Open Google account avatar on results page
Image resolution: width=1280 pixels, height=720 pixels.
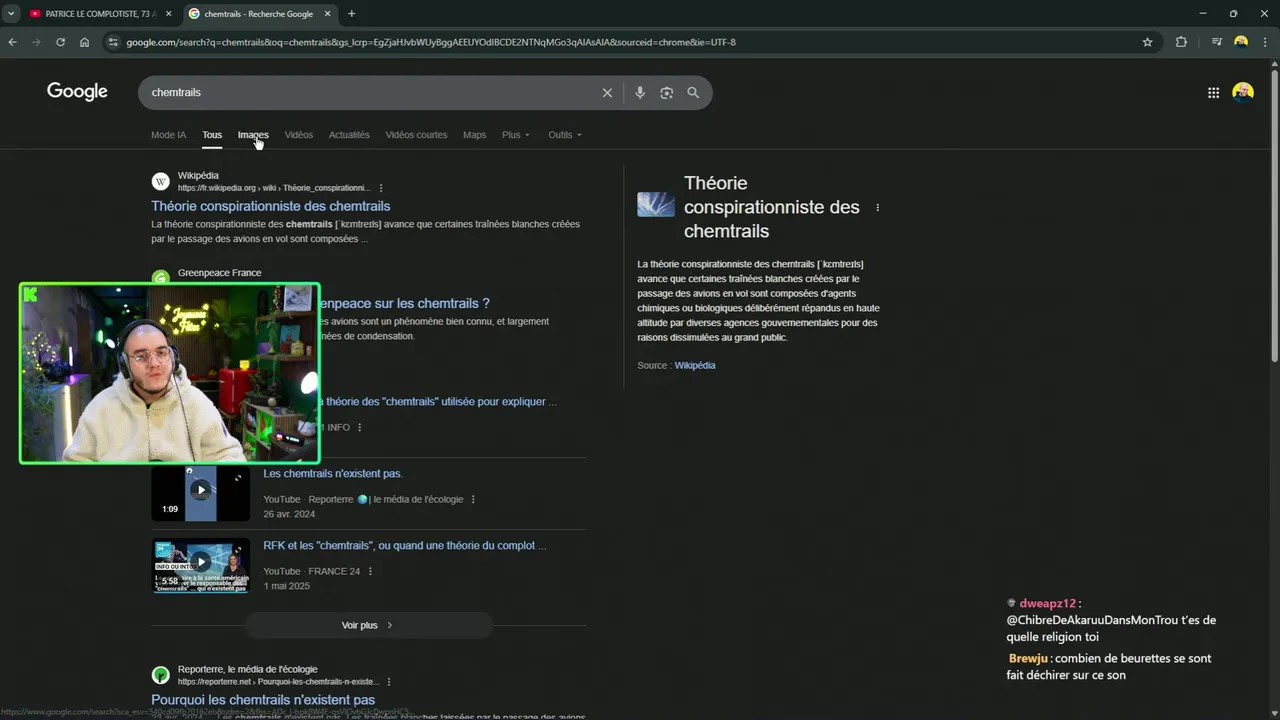click(1243, 92)
